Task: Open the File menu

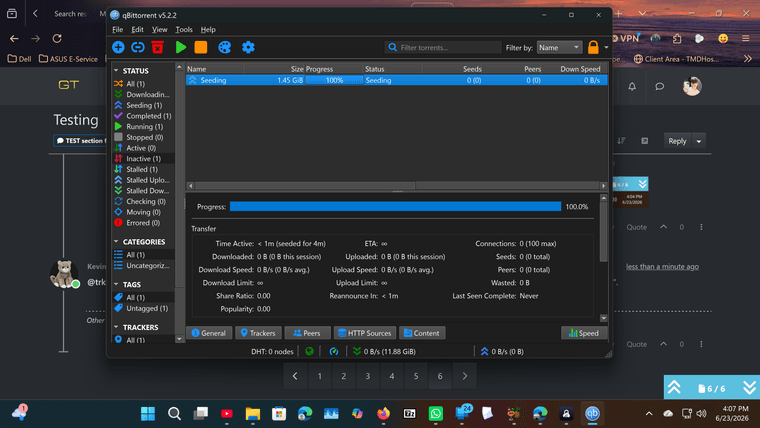Action: [x=118, y=30]
